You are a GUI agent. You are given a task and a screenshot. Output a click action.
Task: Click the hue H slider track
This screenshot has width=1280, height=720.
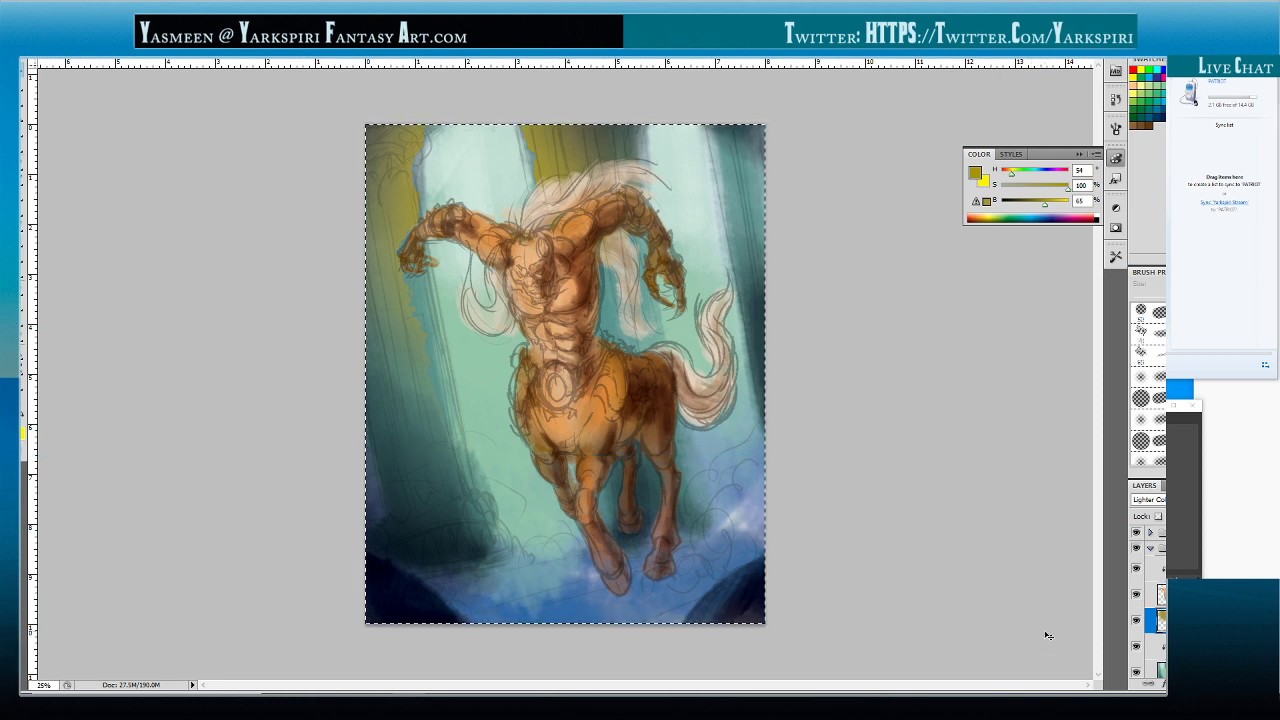1034,170
